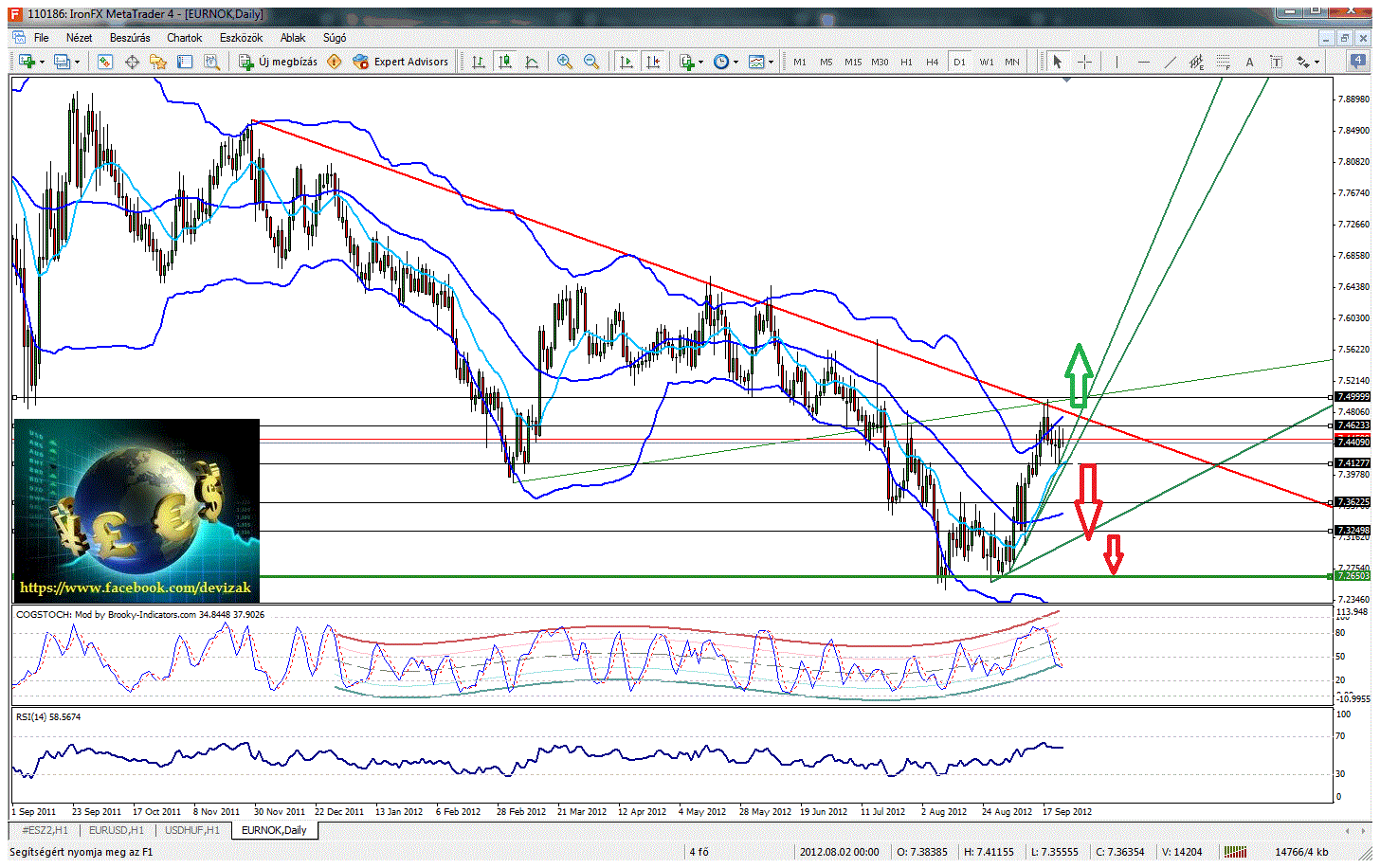Image resolution: width=1380 pixels, height=868 pixels.
Task: Click the Zoom Out magnifier icon
Action: point(591,62)
